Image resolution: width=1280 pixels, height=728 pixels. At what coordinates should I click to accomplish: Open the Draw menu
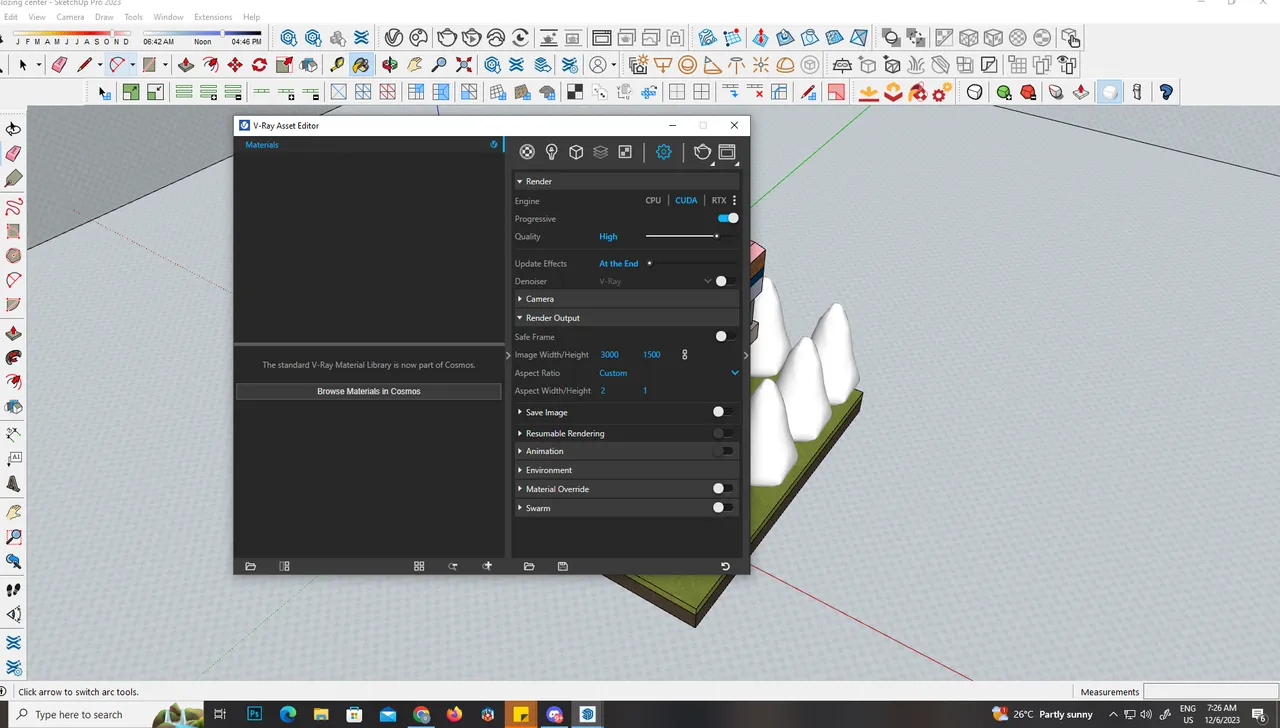[x=104, y=17]
